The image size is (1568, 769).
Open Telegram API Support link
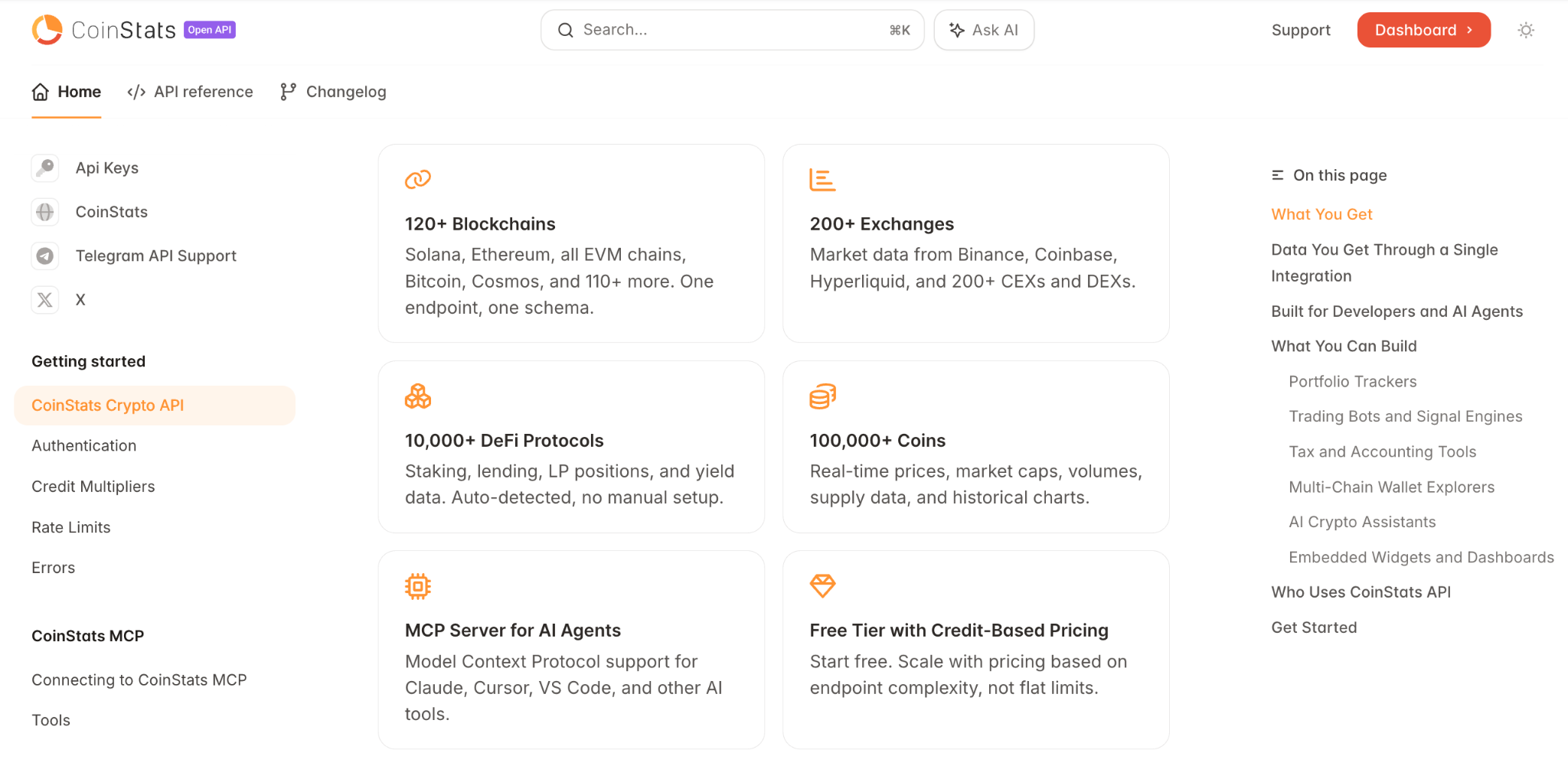pyautogui.click(x=155, y=256)
